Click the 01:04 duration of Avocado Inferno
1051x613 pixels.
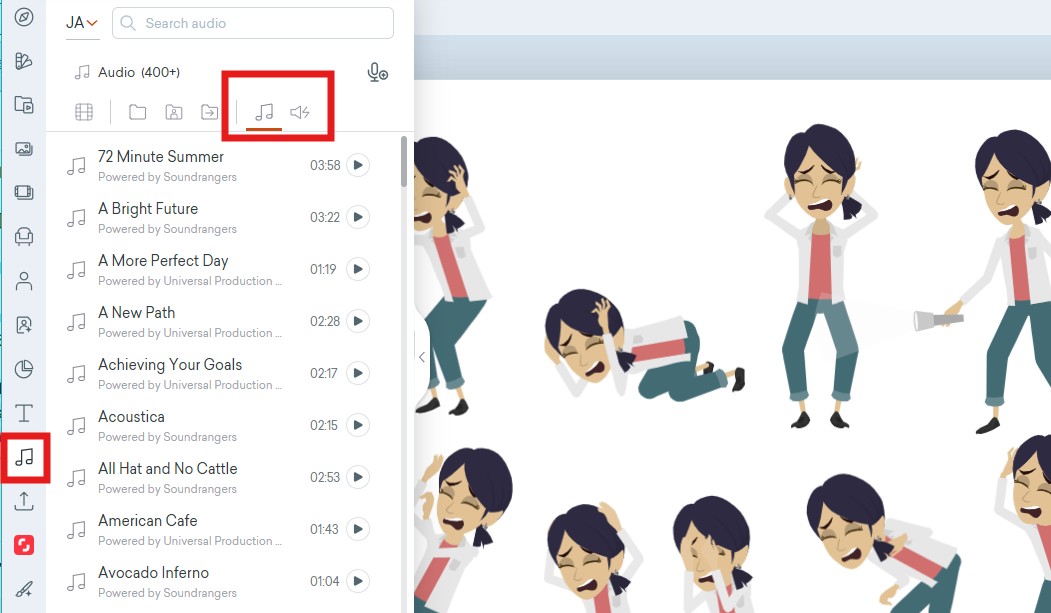(x=324, y=582)
